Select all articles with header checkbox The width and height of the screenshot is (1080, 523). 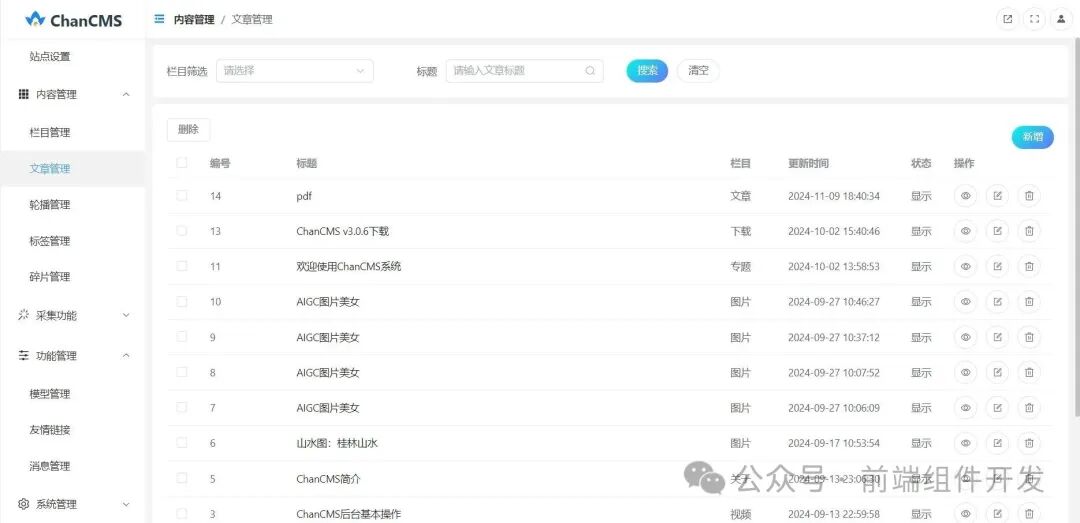(x=182, y=163)
